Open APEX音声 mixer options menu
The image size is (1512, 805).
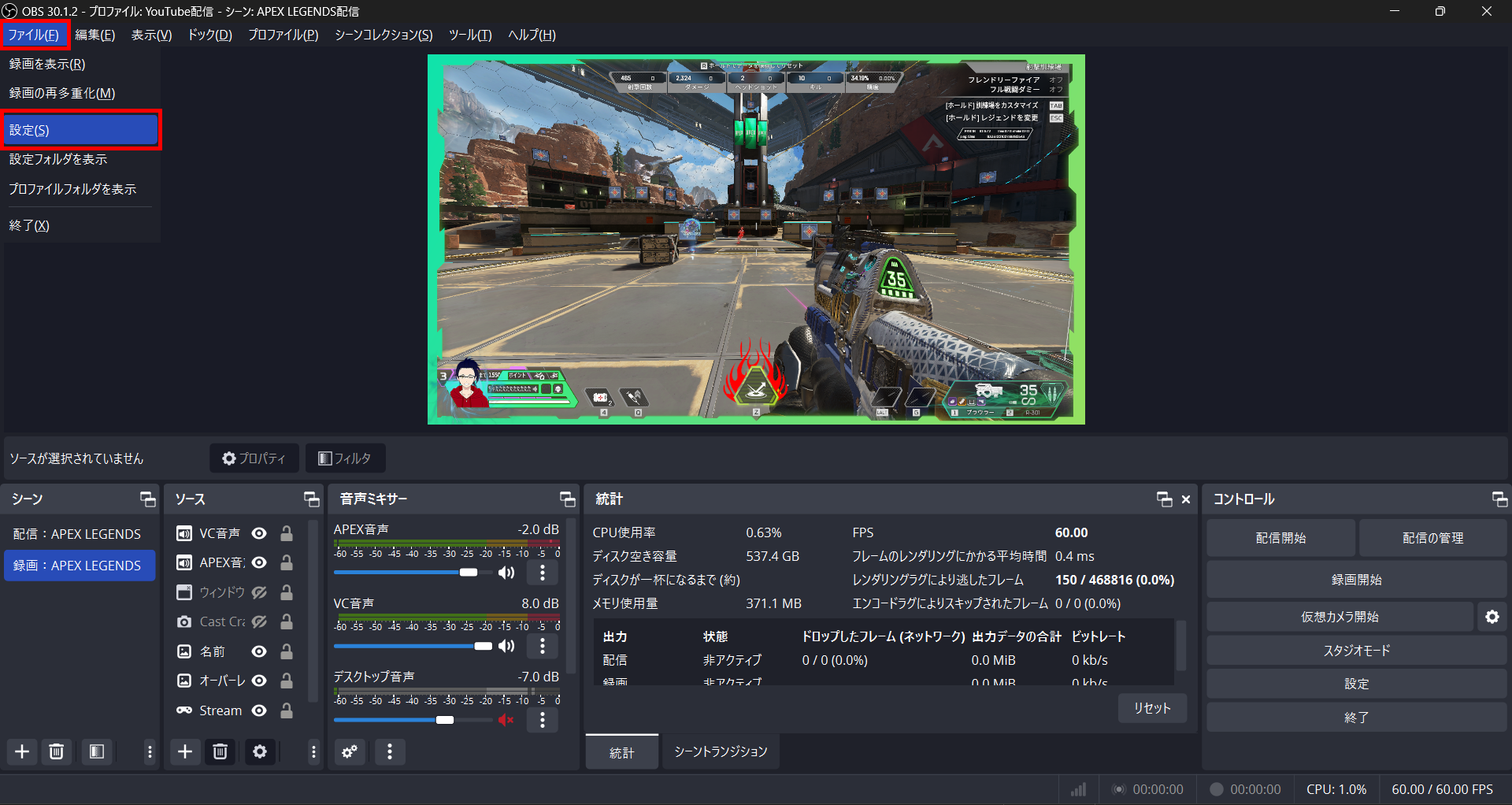click(x=543, y=573)
